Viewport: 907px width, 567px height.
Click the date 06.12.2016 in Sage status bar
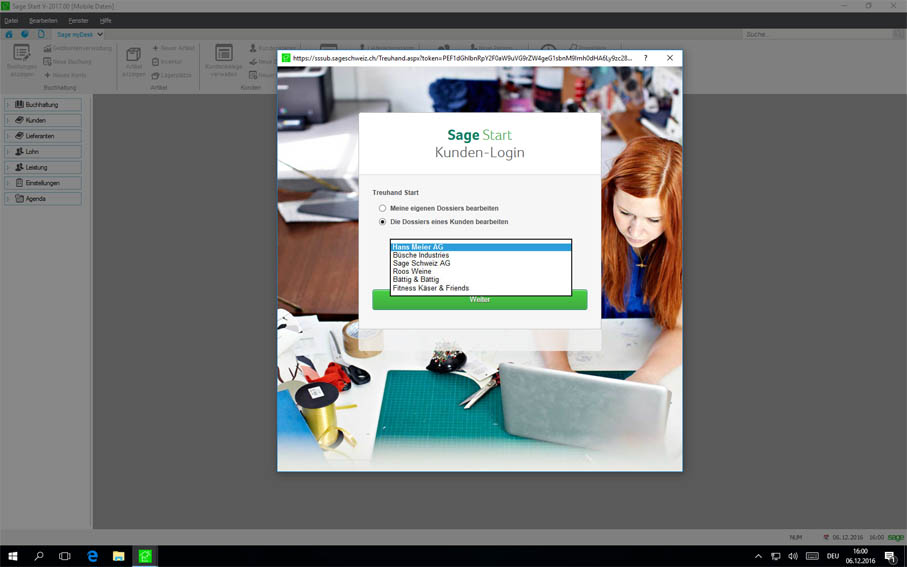[848, 537]
